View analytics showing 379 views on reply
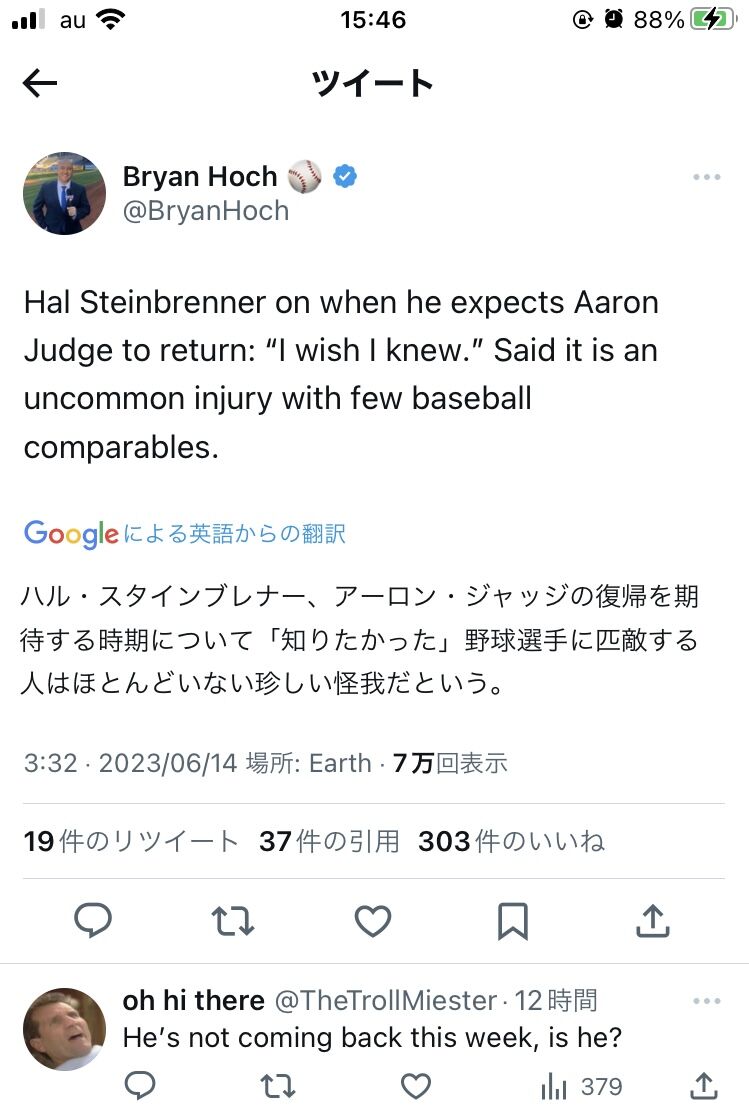The image size is (749, 1112). coord(582,1086)
